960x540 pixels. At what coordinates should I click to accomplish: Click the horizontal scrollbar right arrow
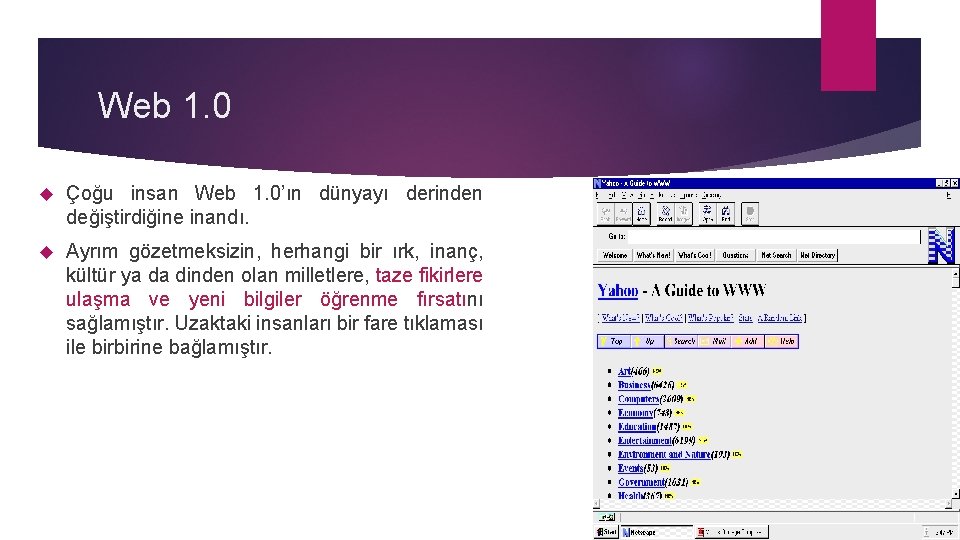click(948, 504)
